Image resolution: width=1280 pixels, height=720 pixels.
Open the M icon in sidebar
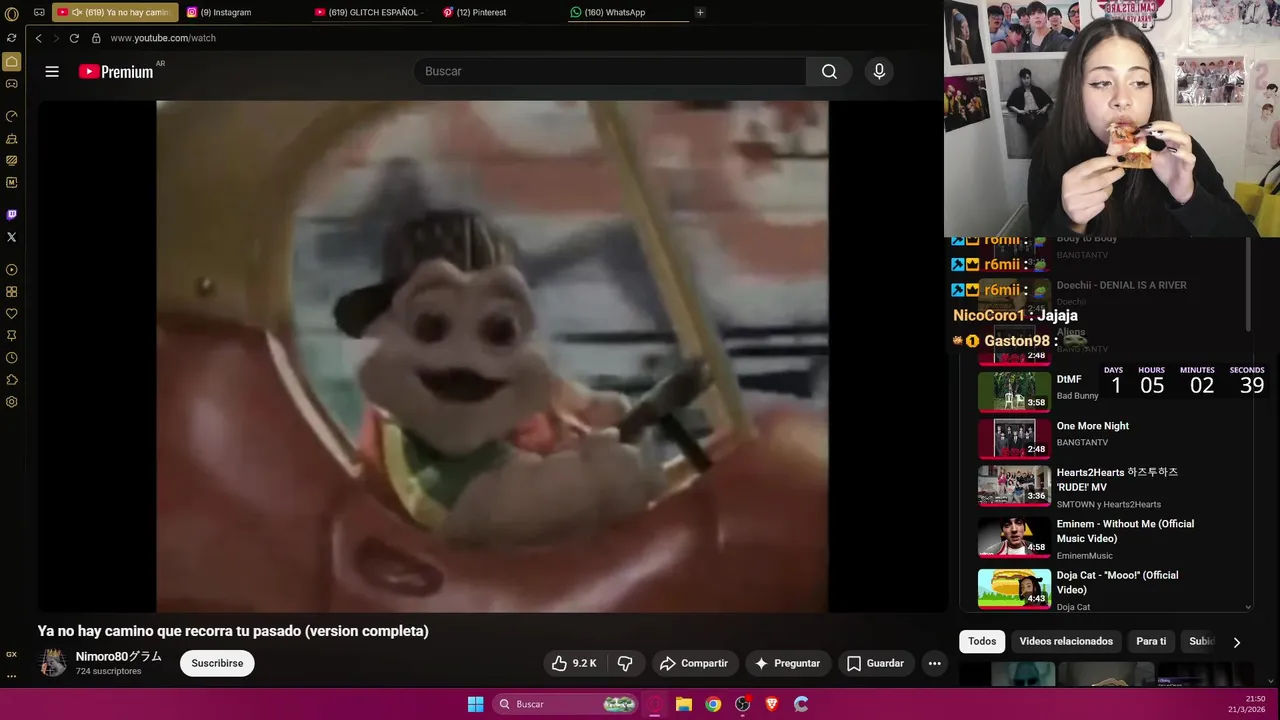point(11,182)
